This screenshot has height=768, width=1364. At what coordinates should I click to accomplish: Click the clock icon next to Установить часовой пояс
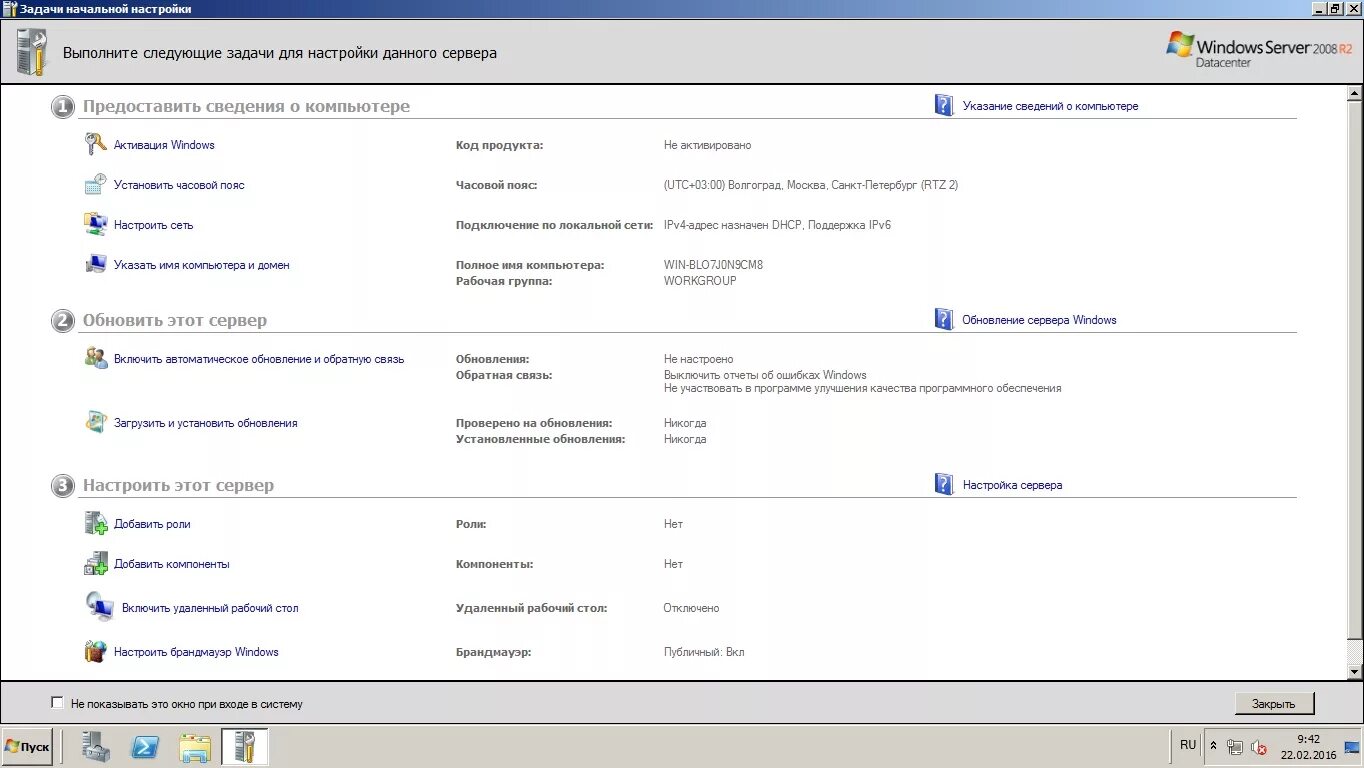pyautogui.click(x=95, y=184)
